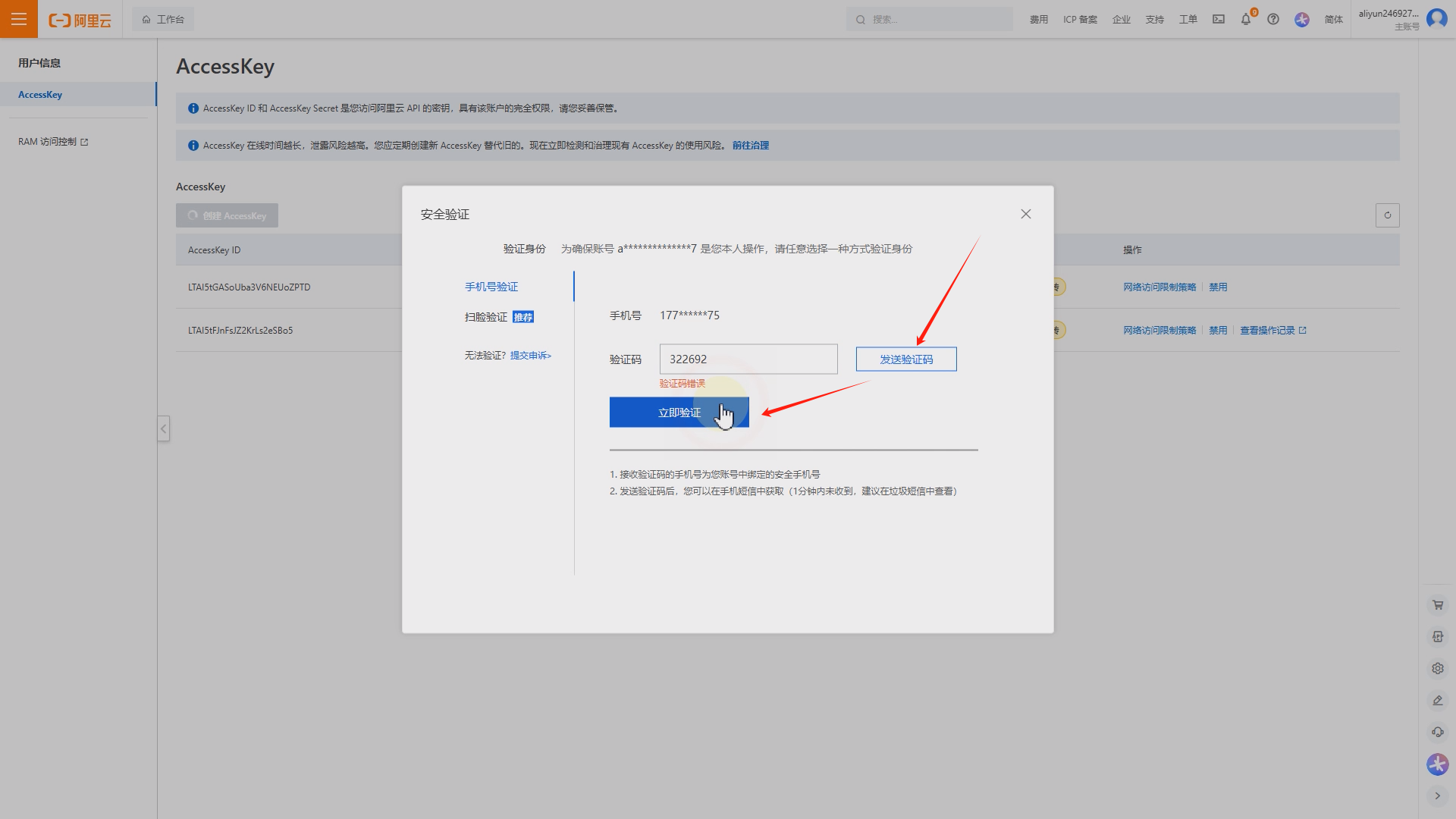The height and width of the screenshot is (819, 1456).
Task: Open RAM 访问控制 external link
Action: (x=53, y=142)
